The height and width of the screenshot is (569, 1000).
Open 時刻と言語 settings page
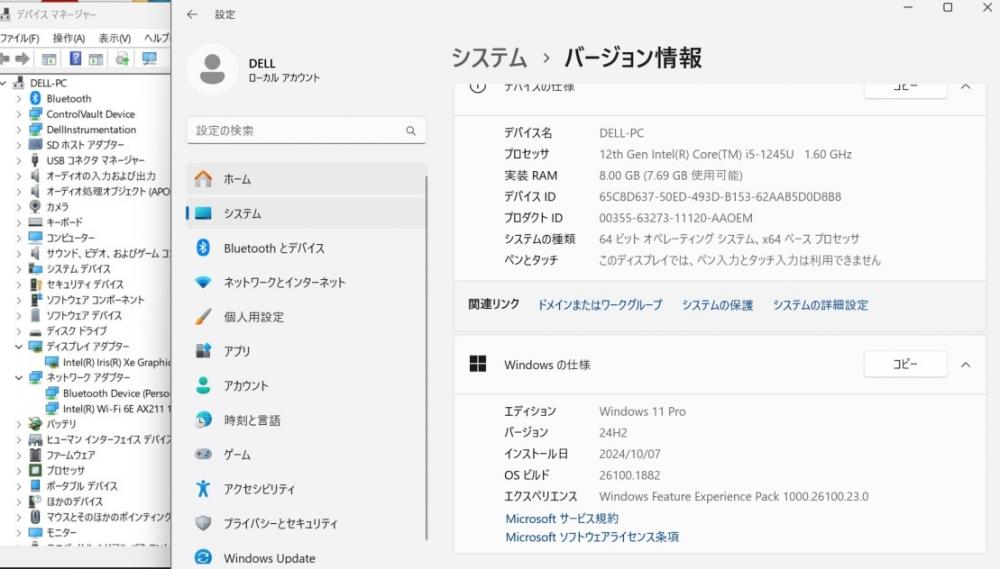306,420
